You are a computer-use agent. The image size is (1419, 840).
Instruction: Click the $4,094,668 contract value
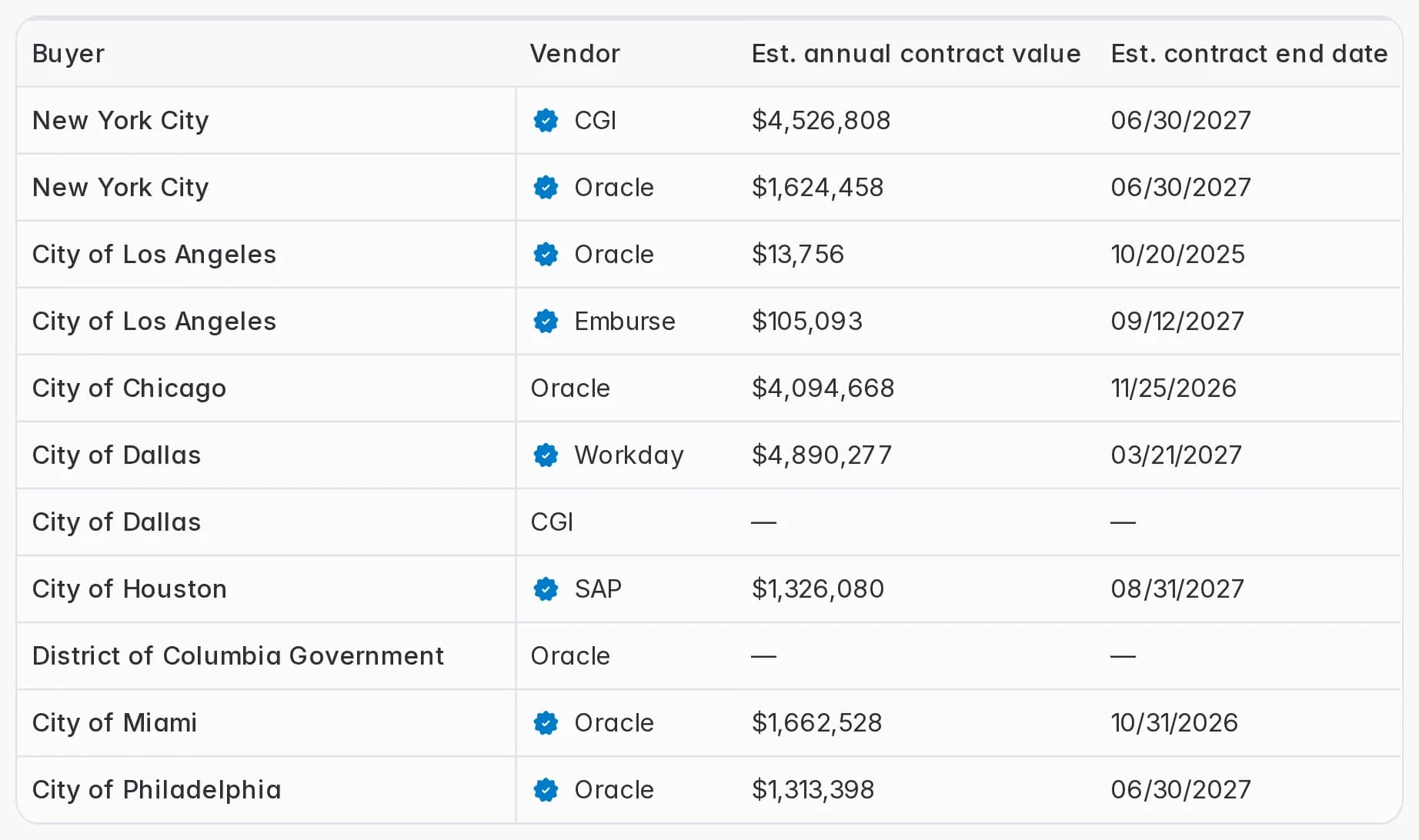pos(823,388)
